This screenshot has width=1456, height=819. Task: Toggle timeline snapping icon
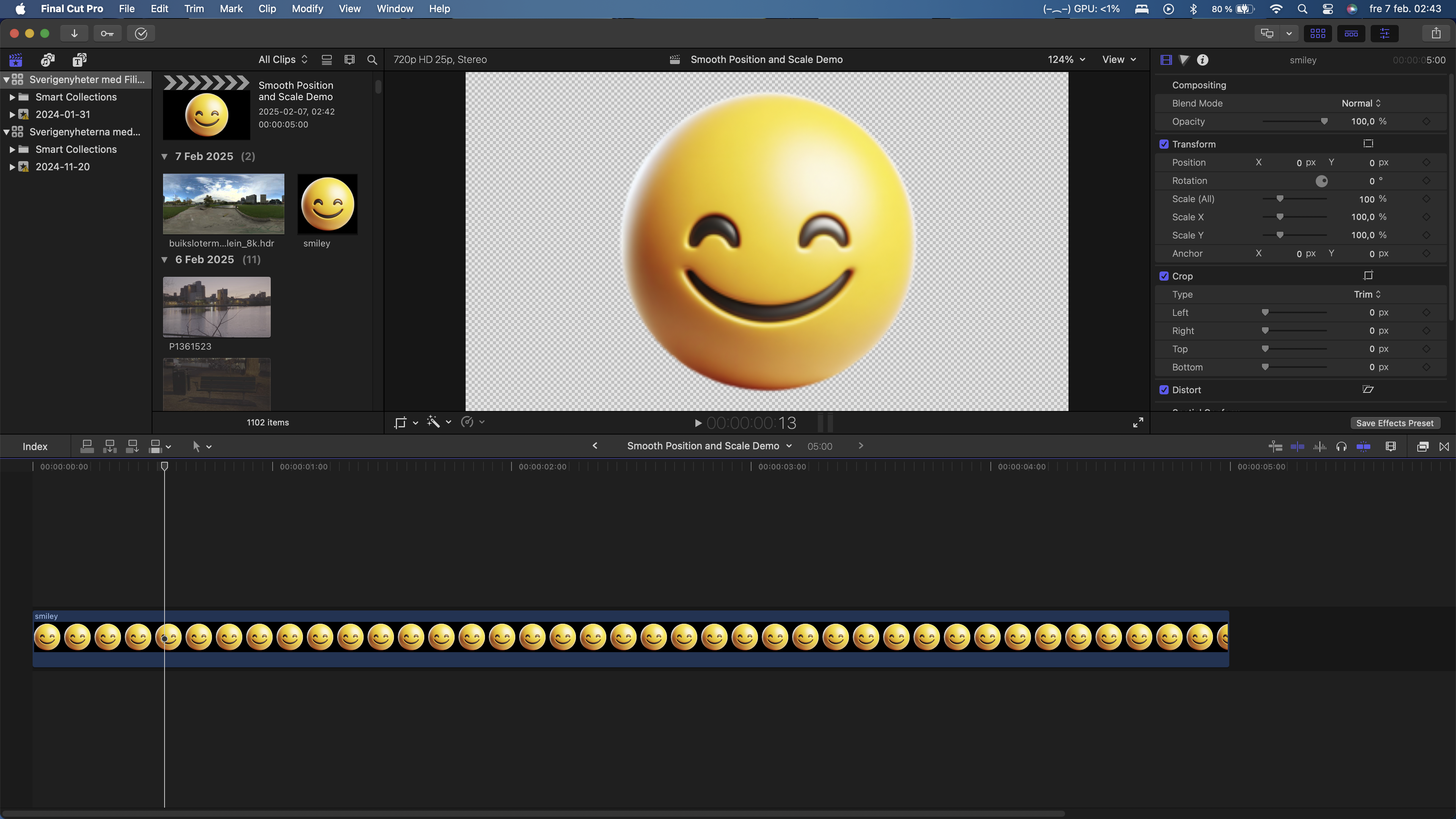coord(1363,447)
